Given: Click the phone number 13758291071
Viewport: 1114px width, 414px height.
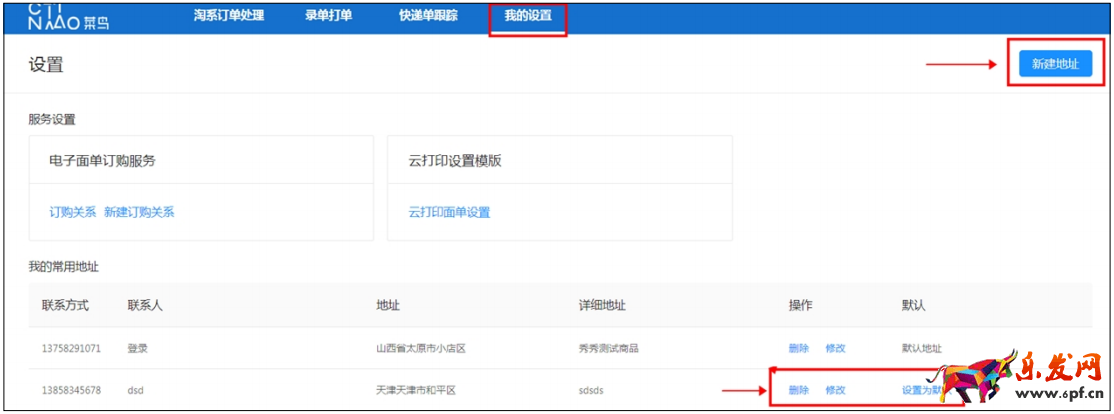Looking at the screenshot, I should point(71,348).
